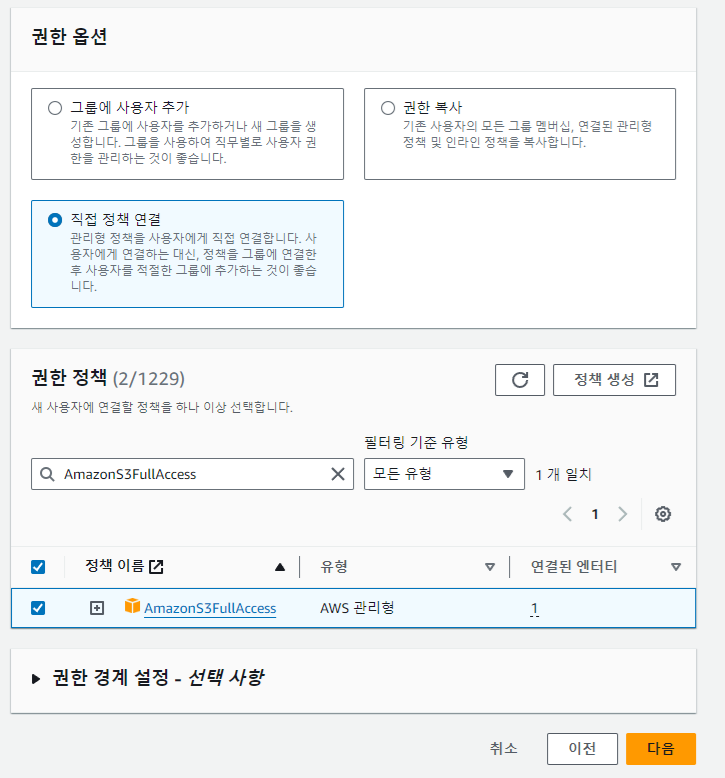Screen dimensions: 725x778
Task: Click the external link icon beside 정책 이름
Action: point(156,567)
